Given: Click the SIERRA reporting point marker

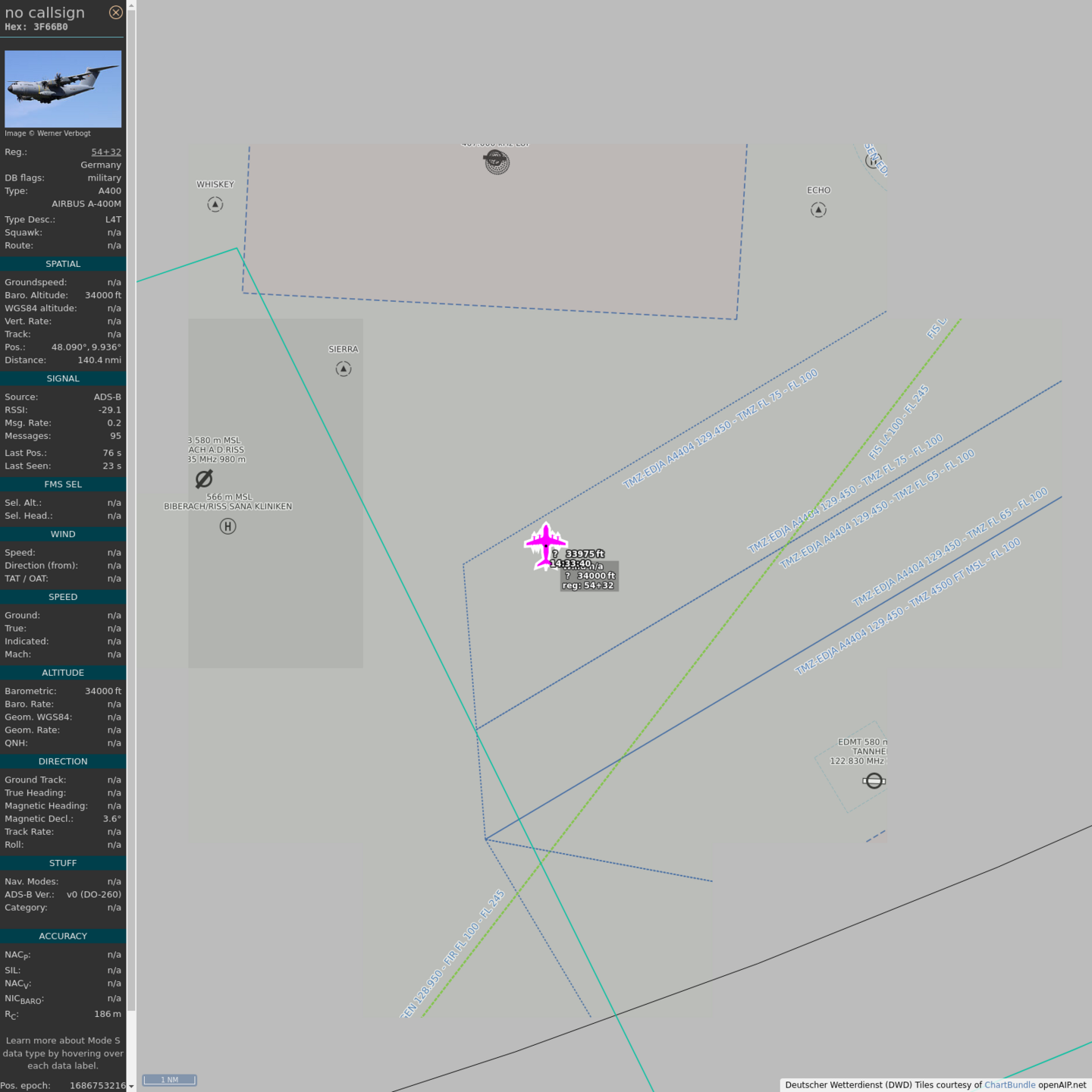Looking at the screenshot, I should [344, 369].
